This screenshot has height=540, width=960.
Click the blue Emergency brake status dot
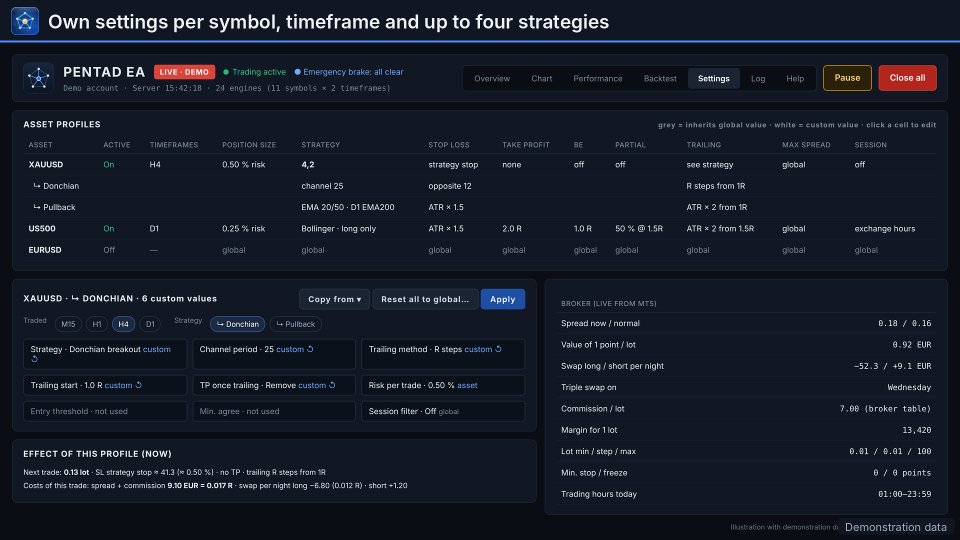pos(298,72)
